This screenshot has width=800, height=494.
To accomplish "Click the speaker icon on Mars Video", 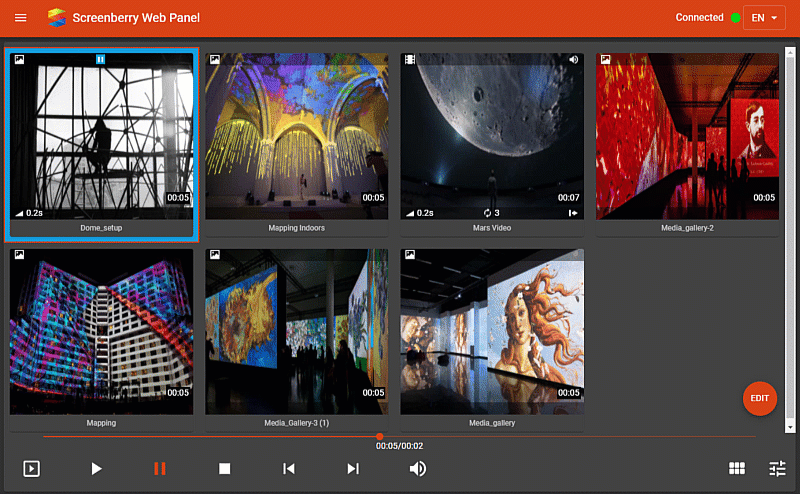I will coord(574,60).
